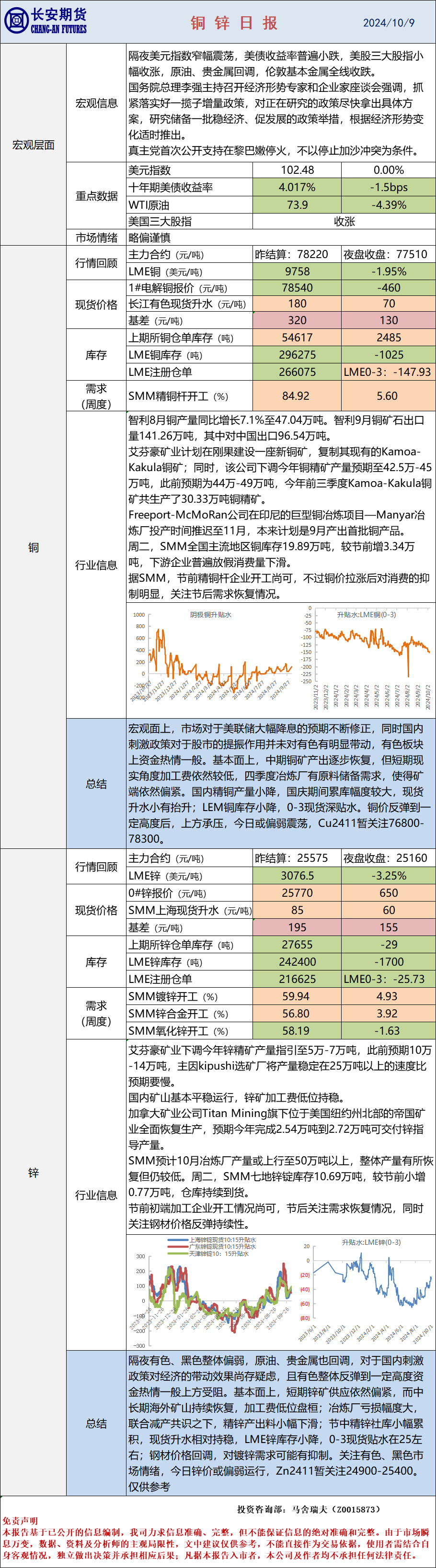Select the SMM上海现货升水 row label
This screenshot has width=436, height=1568.
pyautogui.click(x=189, y=910)
